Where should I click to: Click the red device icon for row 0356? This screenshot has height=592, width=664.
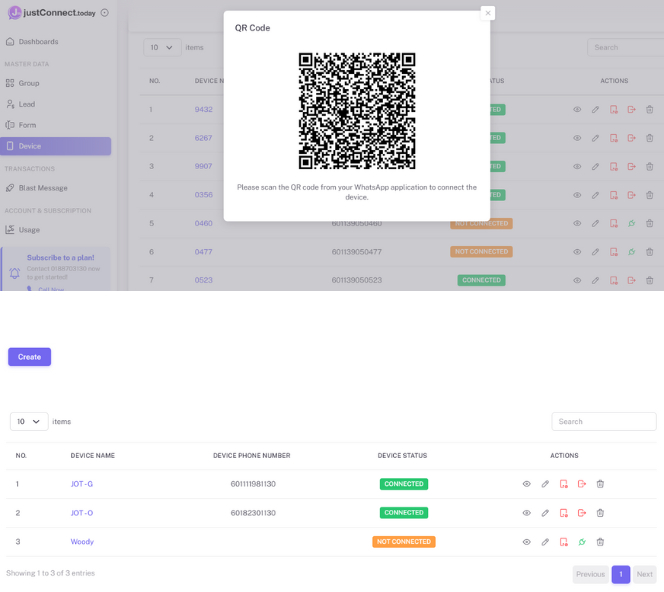point(614,195)
